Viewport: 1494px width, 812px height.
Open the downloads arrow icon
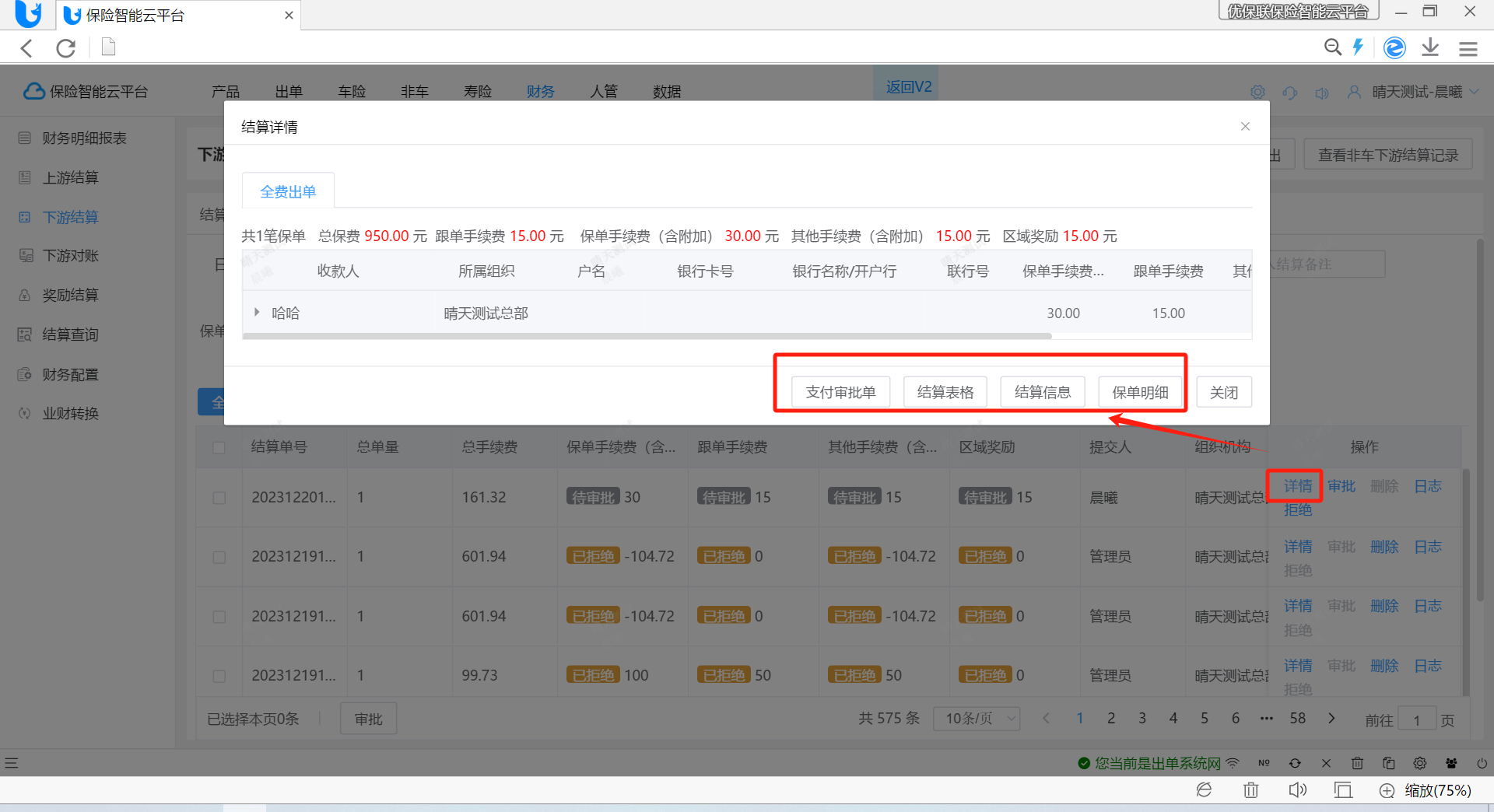(x=1430, y=47)
